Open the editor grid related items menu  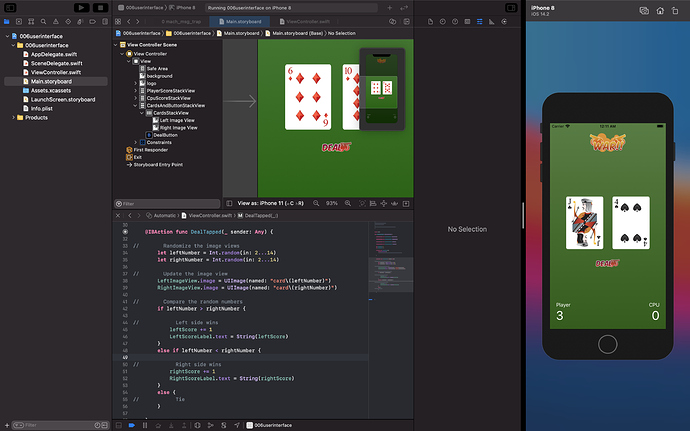pos(118,21)
